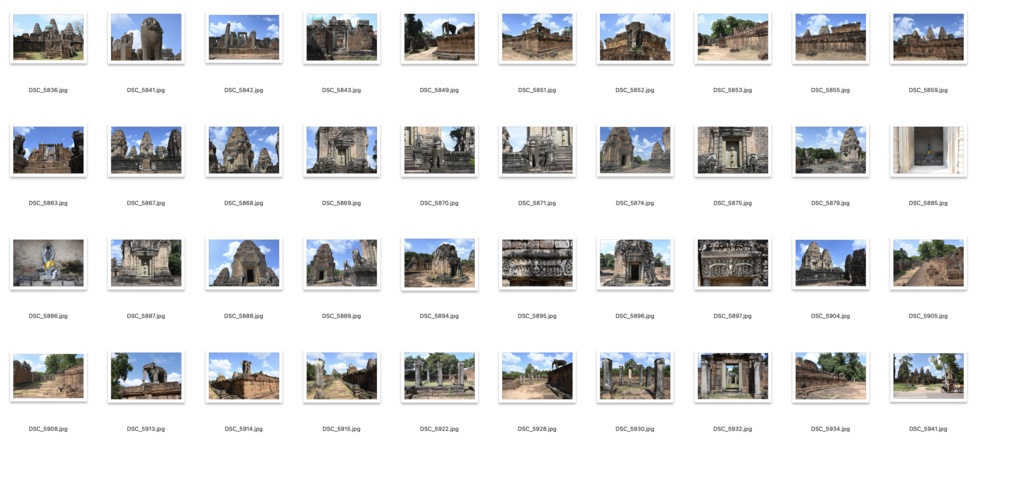Select thumbnail of DSC_5887.jpg
The height and width of the screenshot is (484, 1024).
point(146,263)
